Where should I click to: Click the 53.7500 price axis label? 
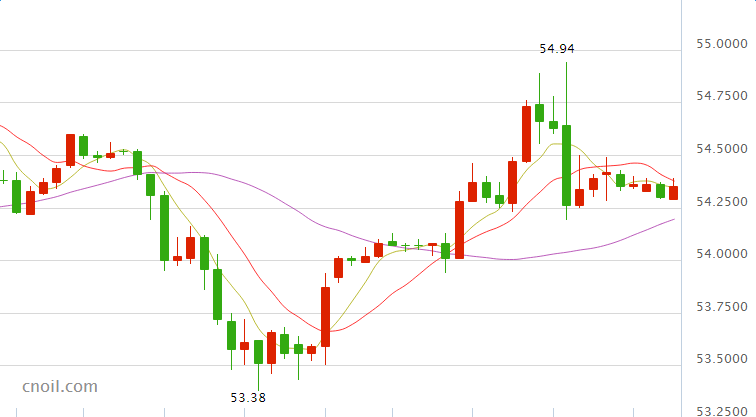722,307
